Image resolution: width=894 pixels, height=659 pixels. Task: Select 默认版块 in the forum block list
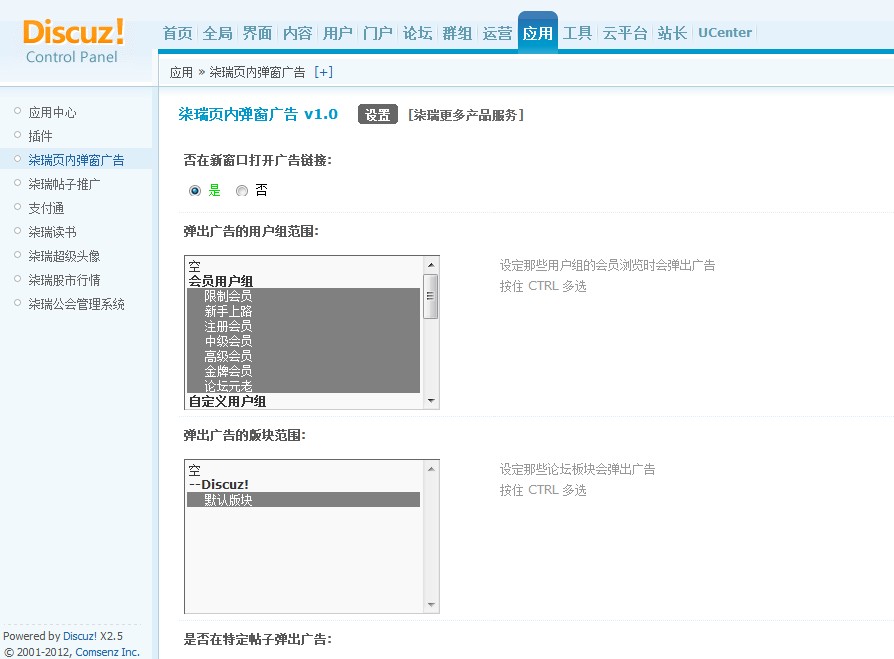point(303,500)
